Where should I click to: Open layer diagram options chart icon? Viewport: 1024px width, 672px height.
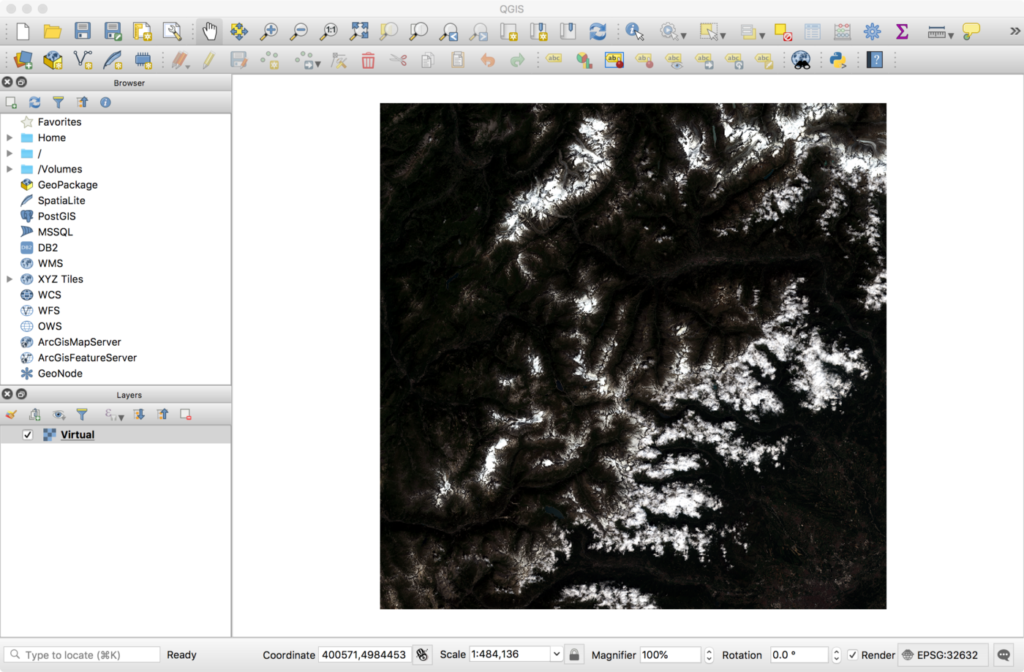pyautogui.click(x=584, y=60)
